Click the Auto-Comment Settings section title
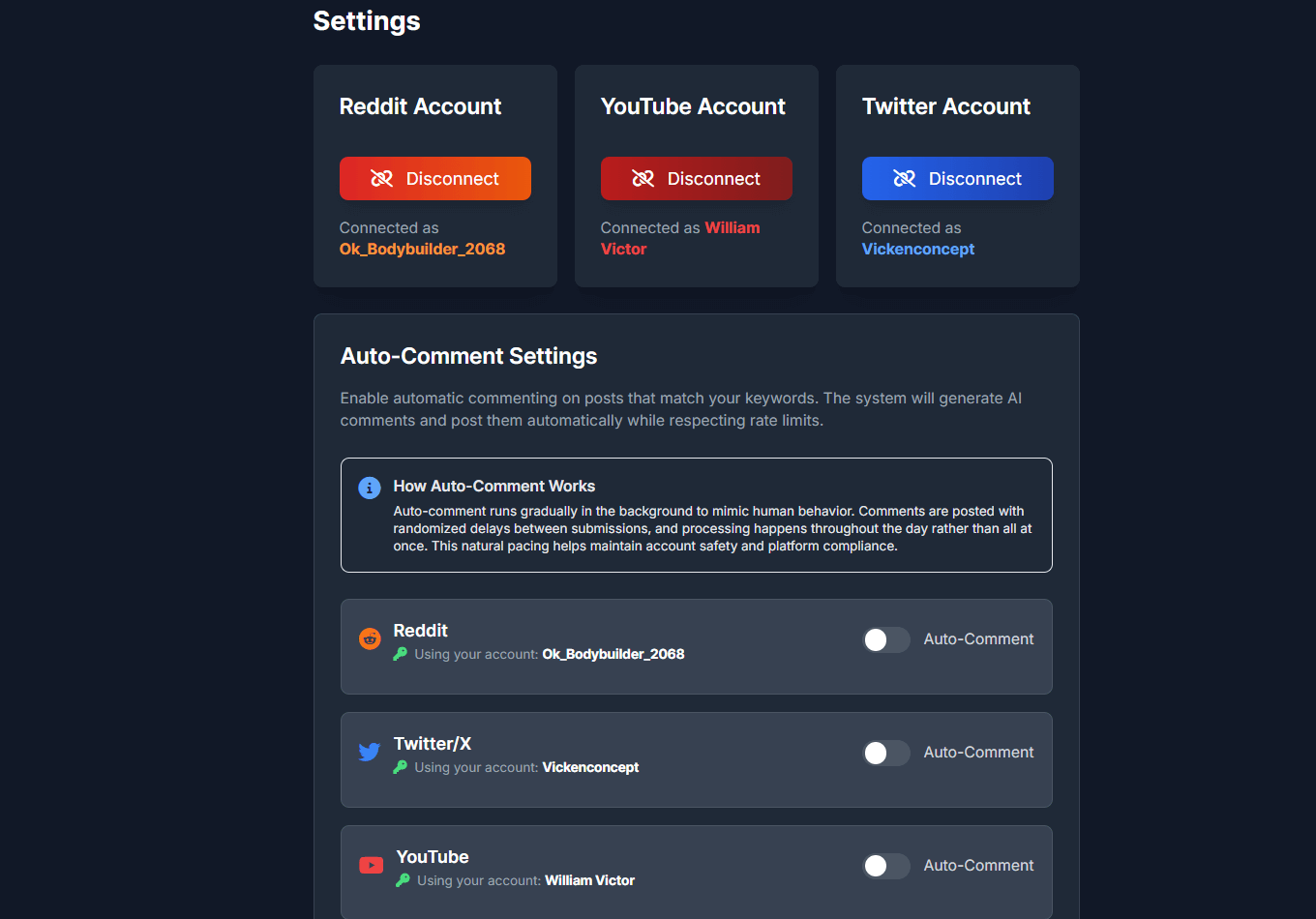Screen dimensions: 1316x919 click(468, 356)
